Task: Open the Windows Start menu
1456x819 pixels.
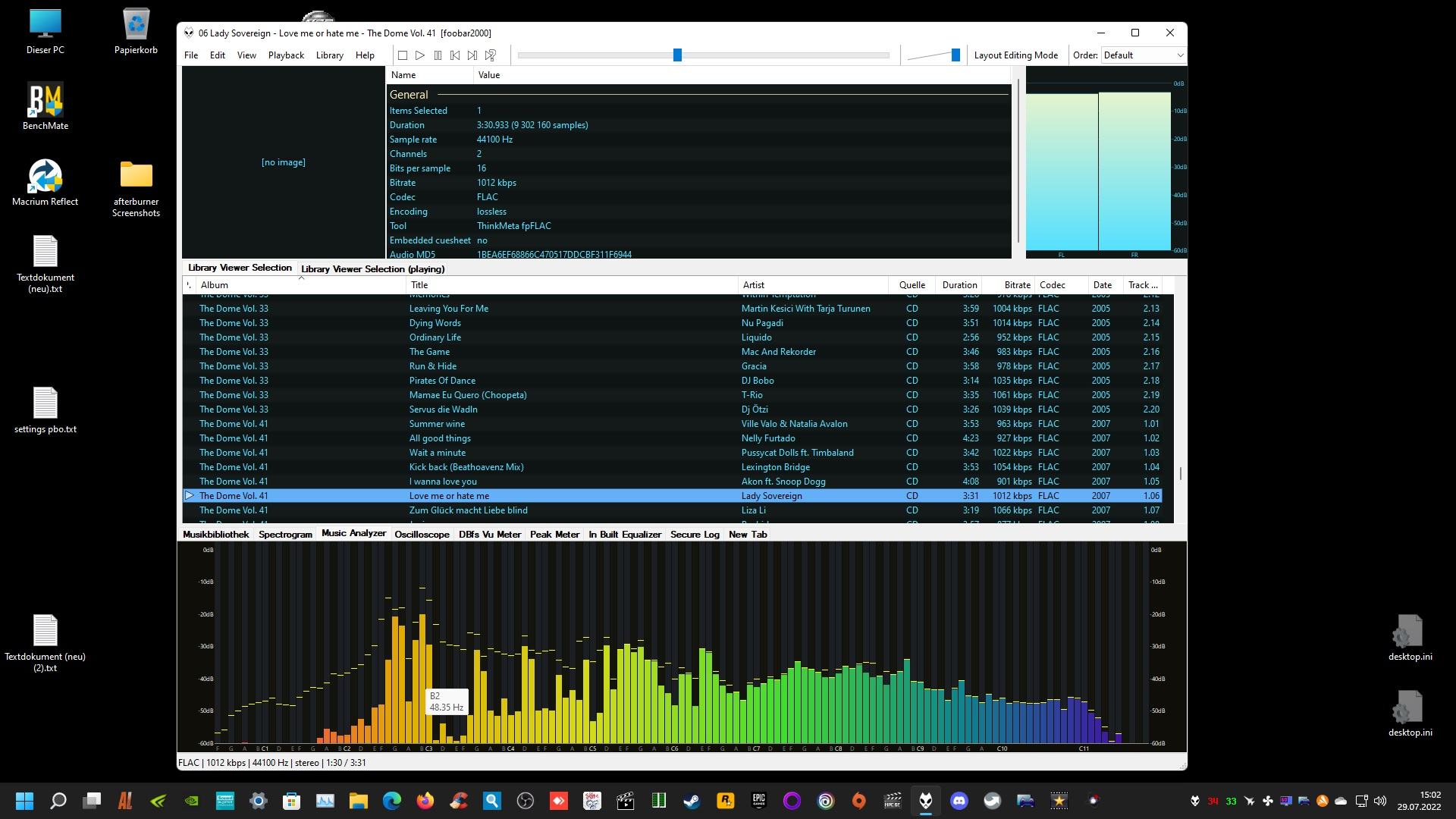Action: coord(24,801)
